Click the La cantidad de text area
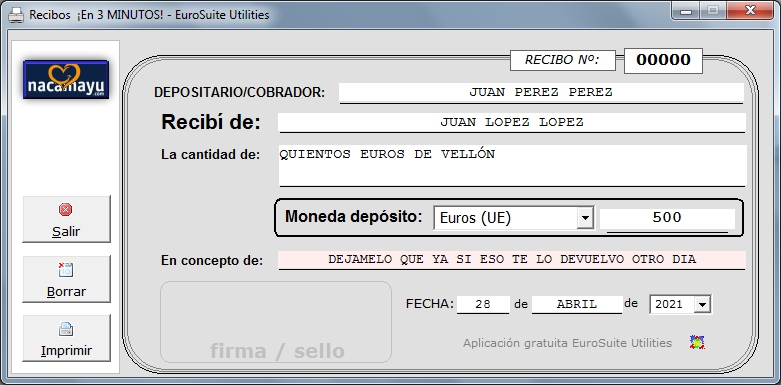 click(x=512, y=166)
